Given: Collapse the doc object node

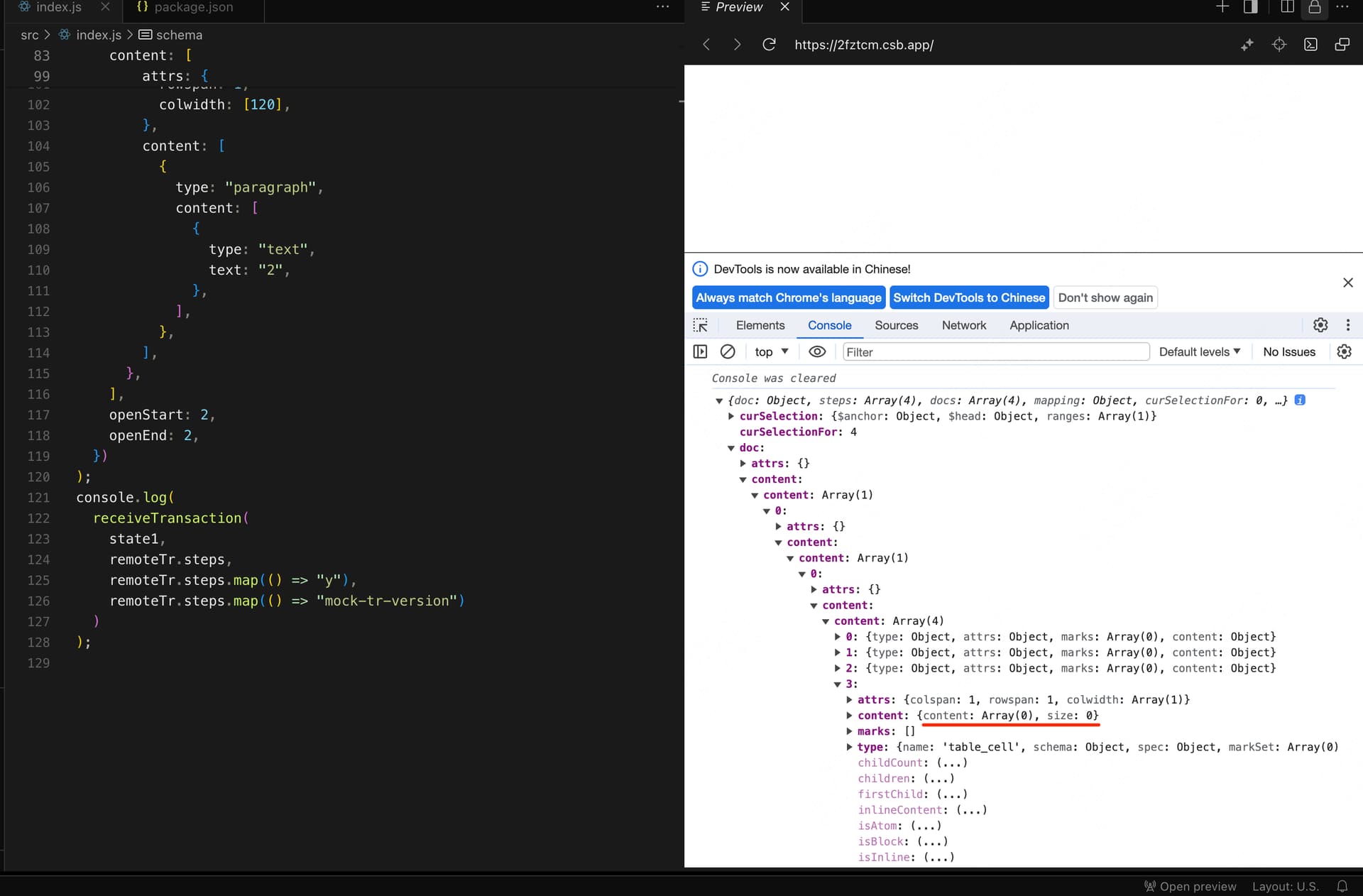Looking at the screenshot, I should click(x=731, y=448).
